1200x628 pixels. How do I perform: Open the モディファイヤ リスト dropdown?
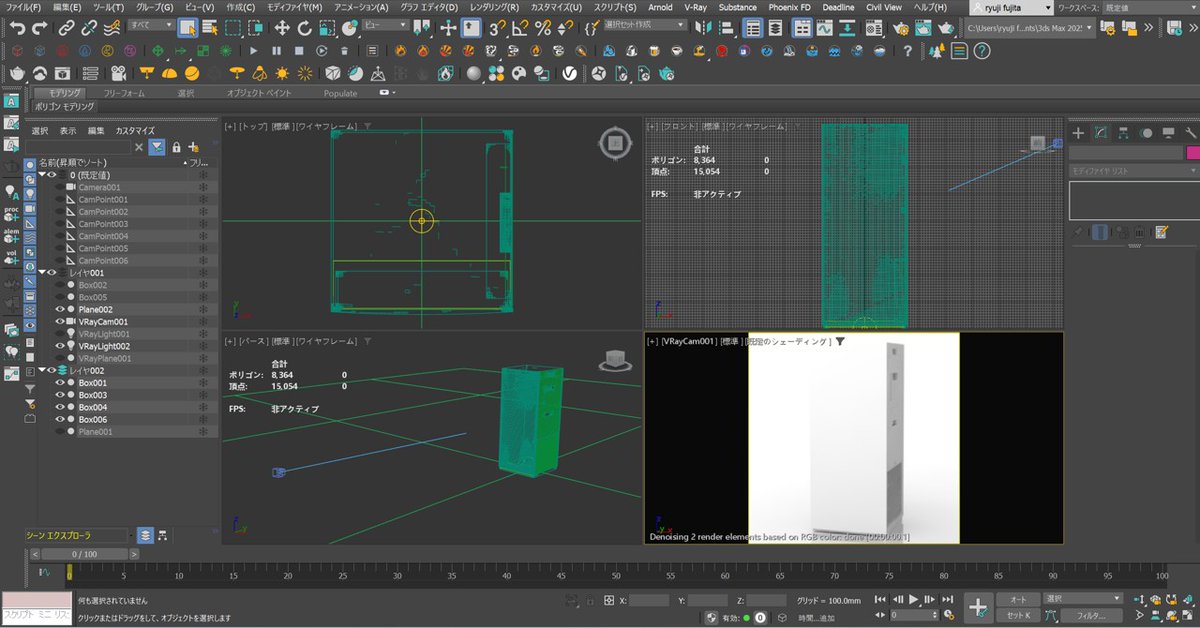1134,172
